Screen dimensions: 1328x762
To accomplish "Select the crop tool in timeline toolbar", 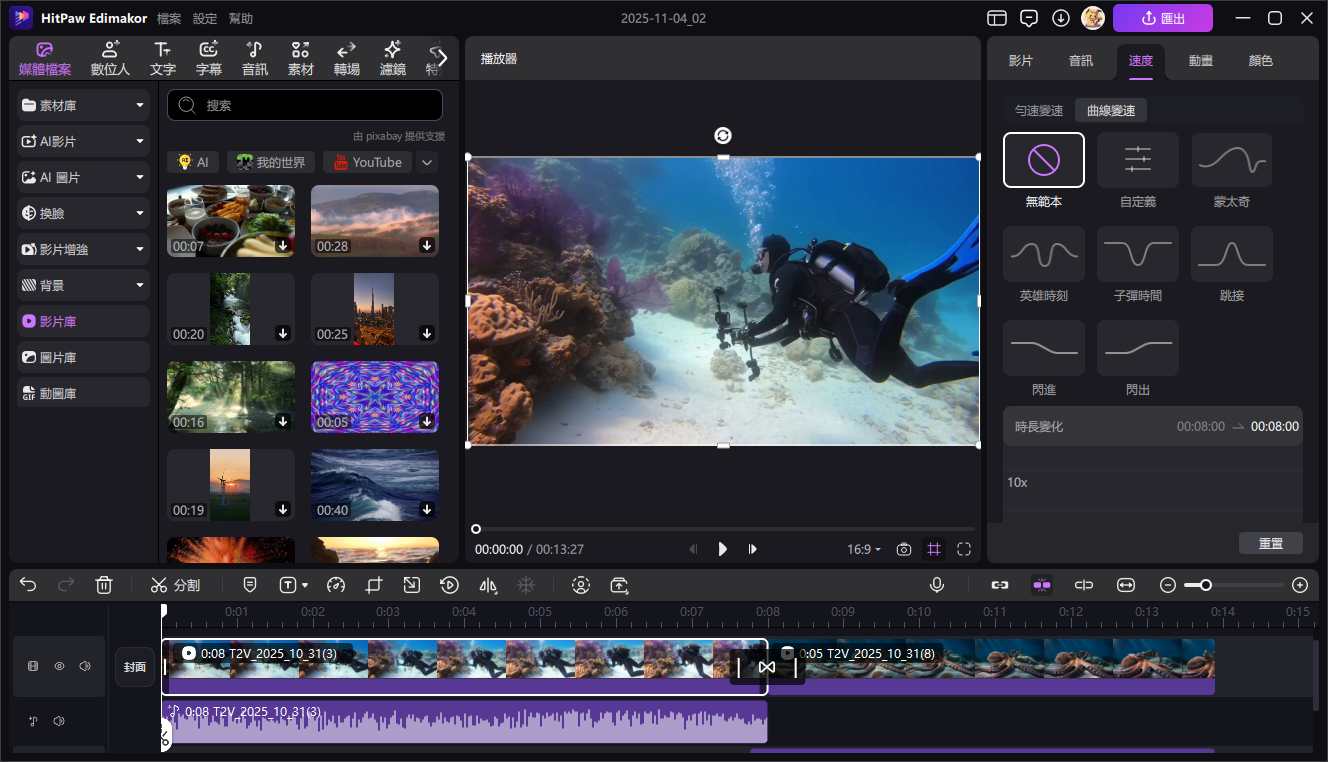I will click(x=374, y=585).
